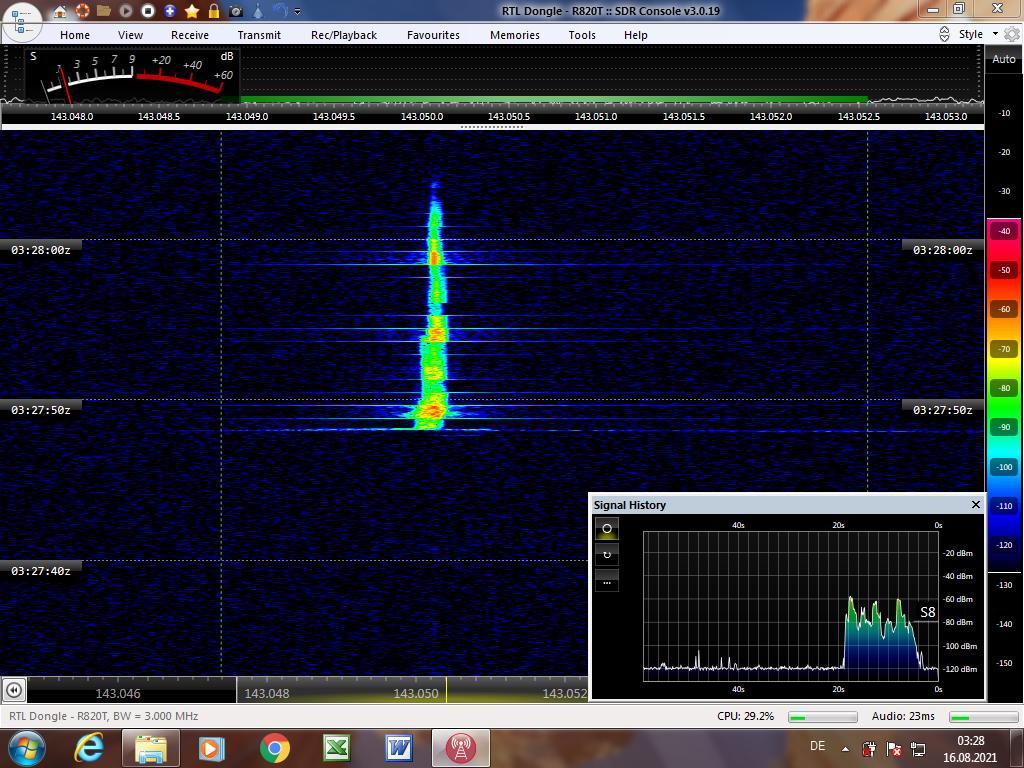The height and width of the screenshot is (768, 1024).
Task: Open the Home ribbon tab
Action: click(75, 35)
